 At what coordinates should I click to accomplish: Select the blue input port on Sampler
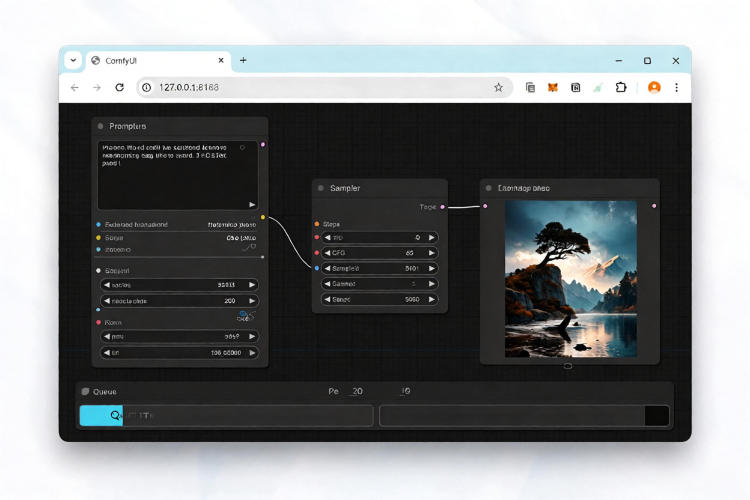click(317, 268)
